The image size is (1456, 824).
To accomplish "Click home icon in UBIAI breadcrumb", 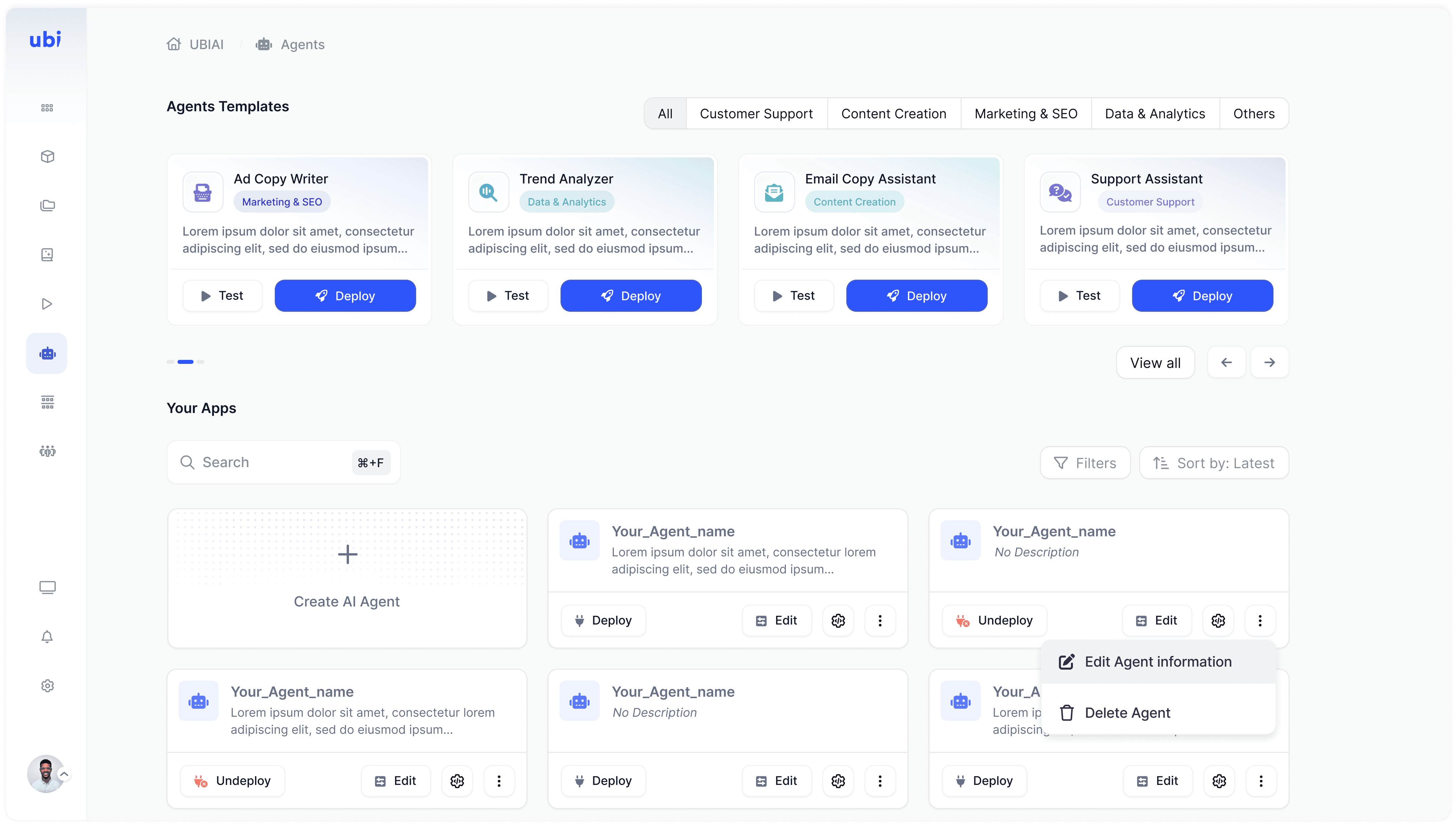I will (174, 44).
